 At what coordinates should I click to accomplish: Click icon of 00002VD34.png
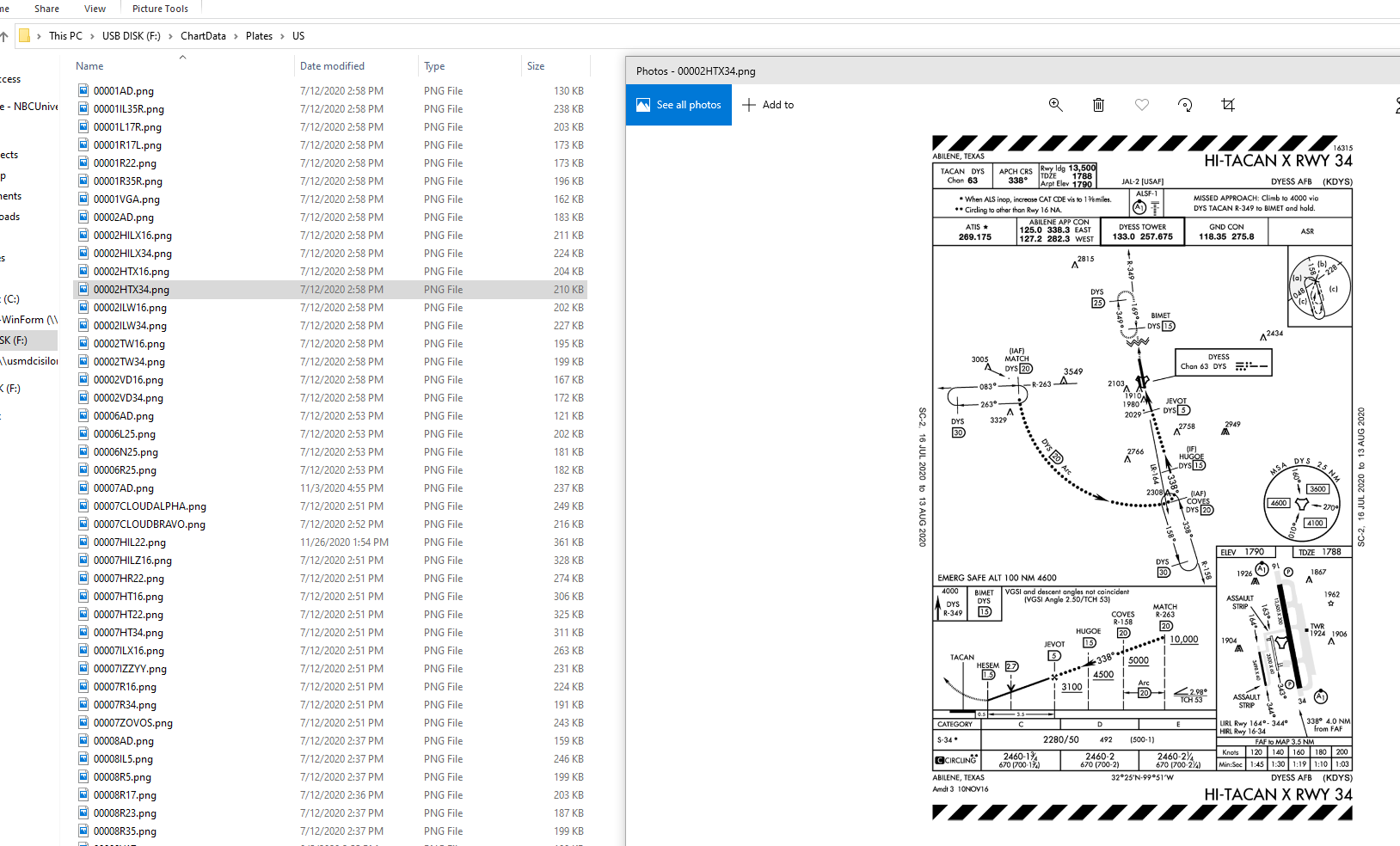[x=83, y=398]
